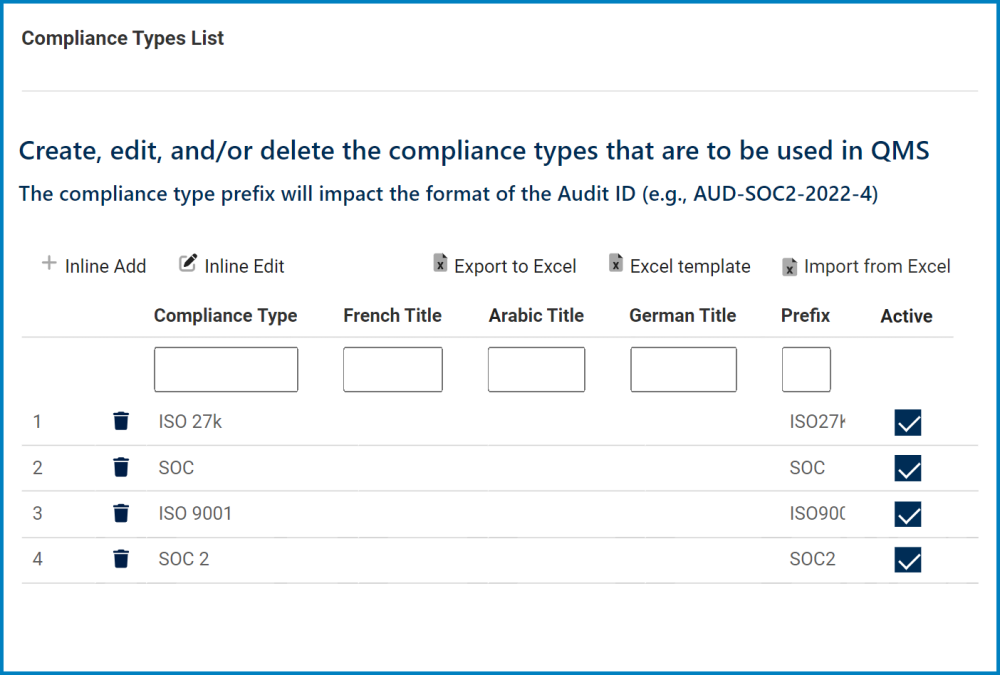Screen dimensions: 1000x675
Task: Select the pencil icon for Inline Edit
Action: click(186, 262)
